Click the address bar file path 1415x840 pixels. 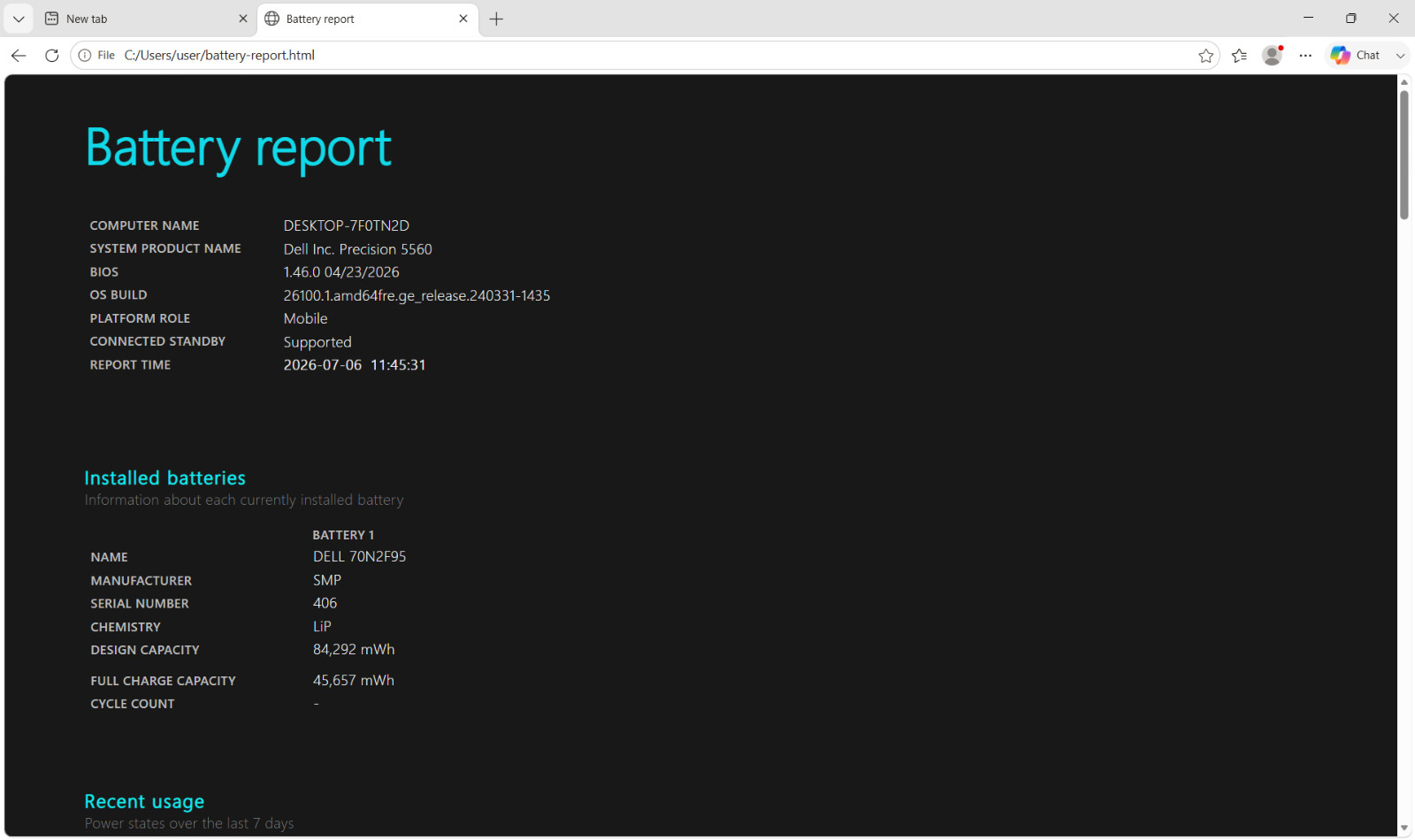(219, 55)
